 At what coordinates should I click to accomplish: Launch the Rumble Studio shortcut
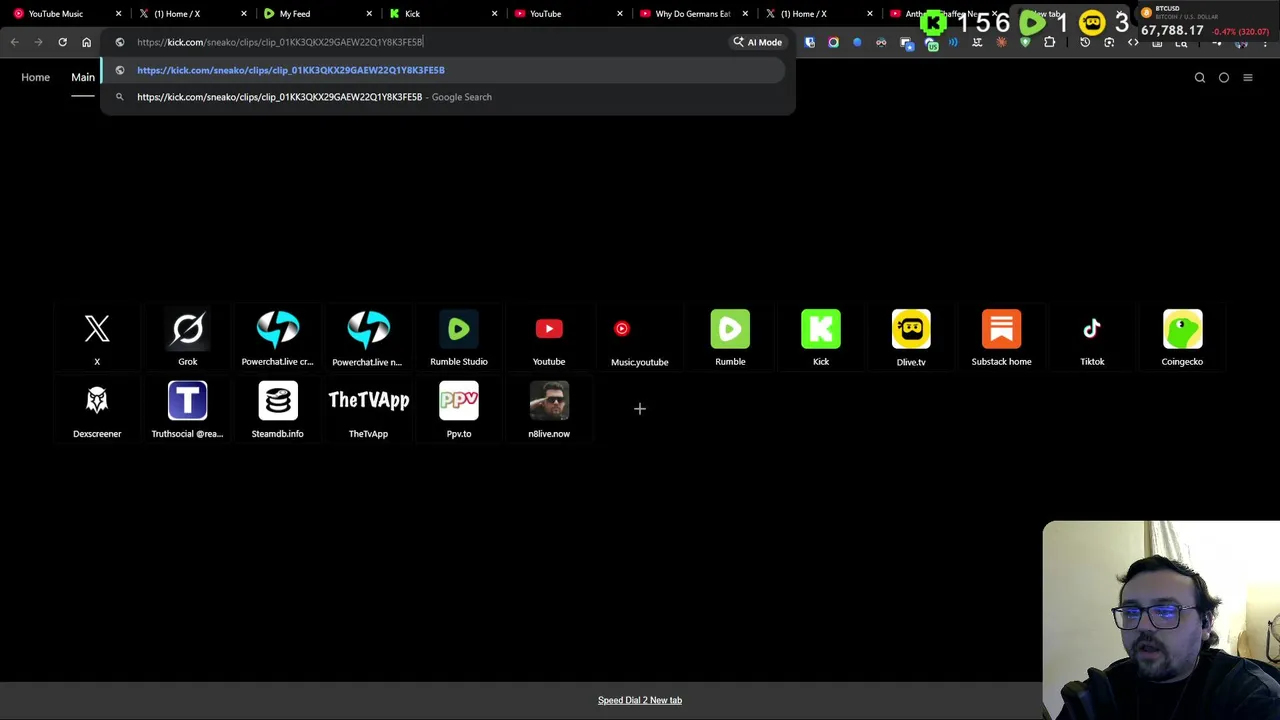pos(459,338)
